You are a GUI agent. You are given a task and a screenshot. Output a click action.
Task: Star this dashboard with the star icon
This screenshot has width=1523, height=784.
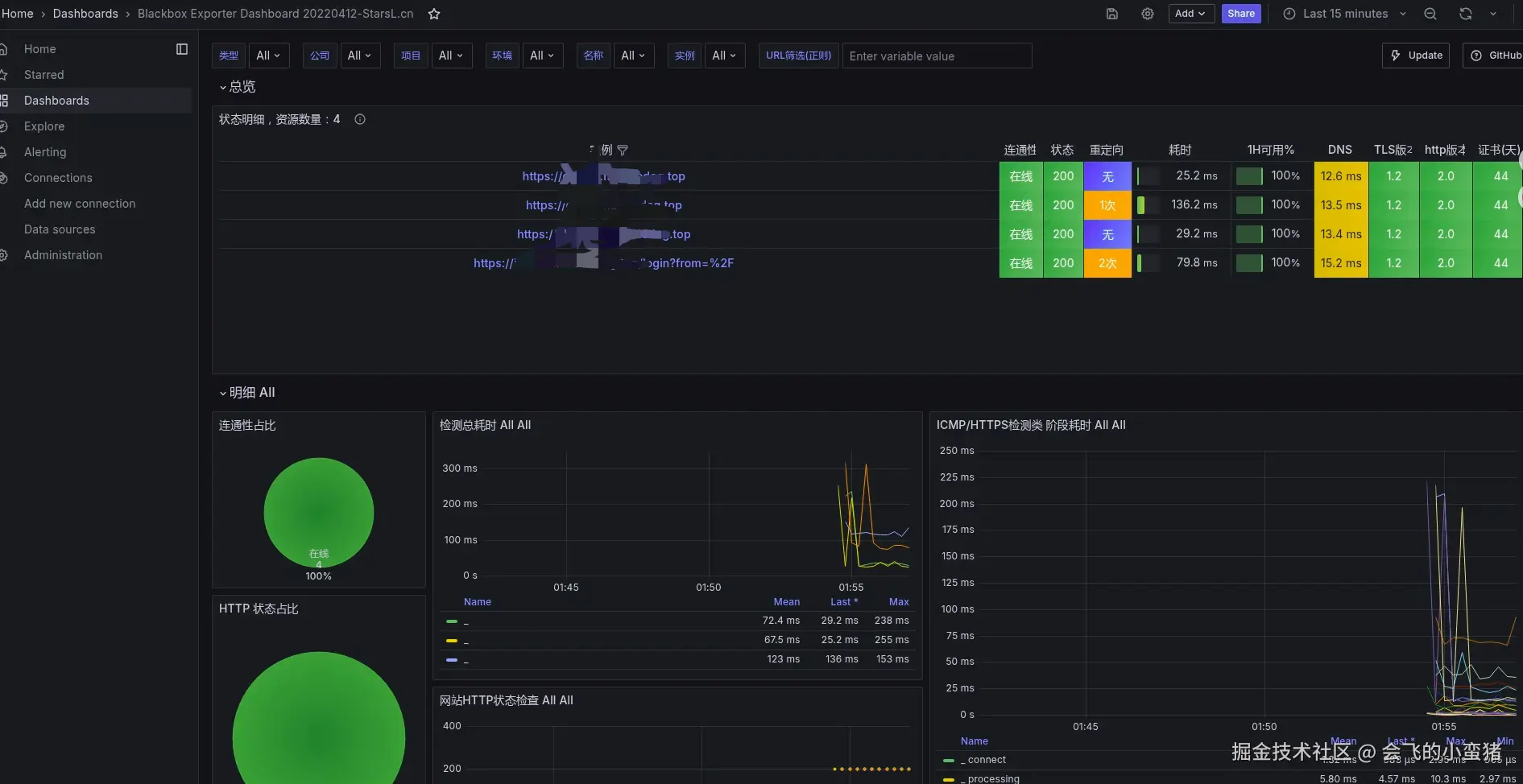[x=434, y=14]
